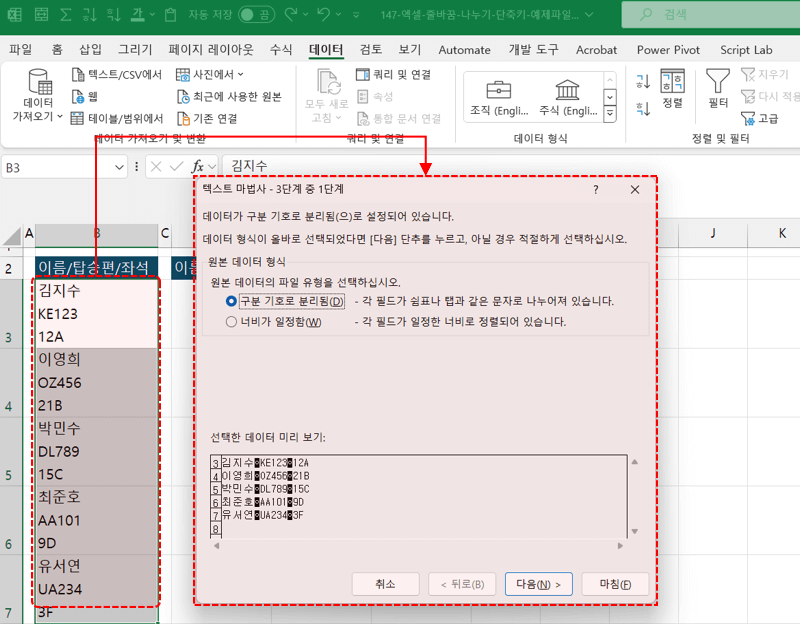Expand the data types gallery chevron
800x624 pixels.
(608, 113)
